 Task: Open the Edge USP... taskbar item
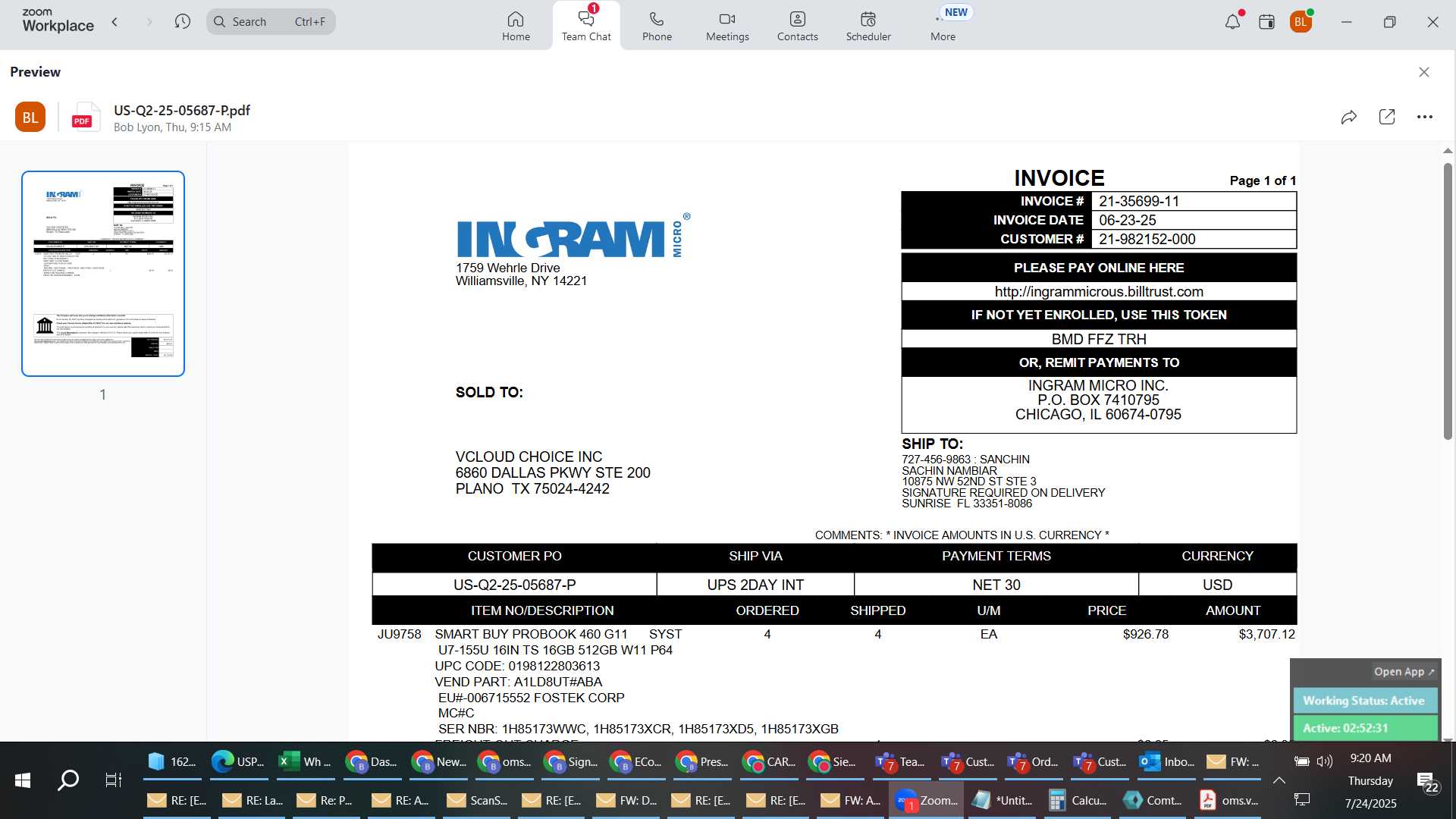coord(238,761)
